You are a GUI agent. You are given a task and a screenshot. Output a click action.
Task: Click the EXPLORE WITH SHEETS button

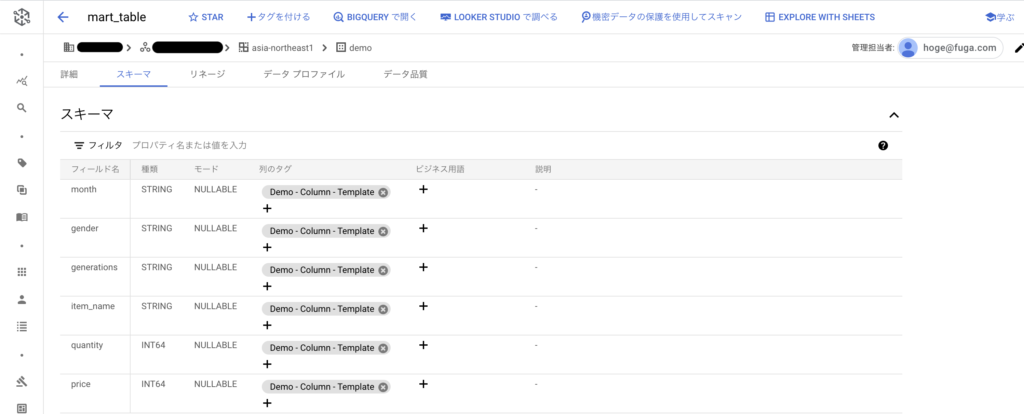[820, 17]
